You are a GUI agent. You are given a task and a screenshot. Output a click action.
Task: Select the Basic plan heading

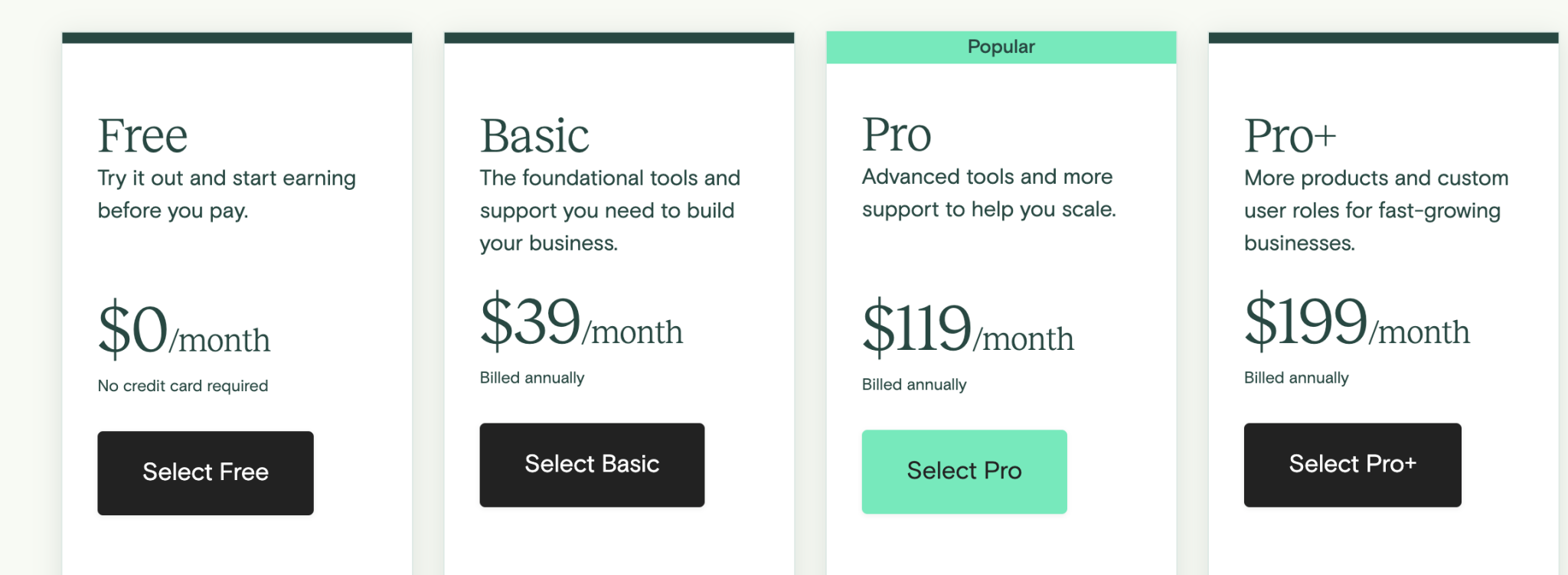click(534, 134)
